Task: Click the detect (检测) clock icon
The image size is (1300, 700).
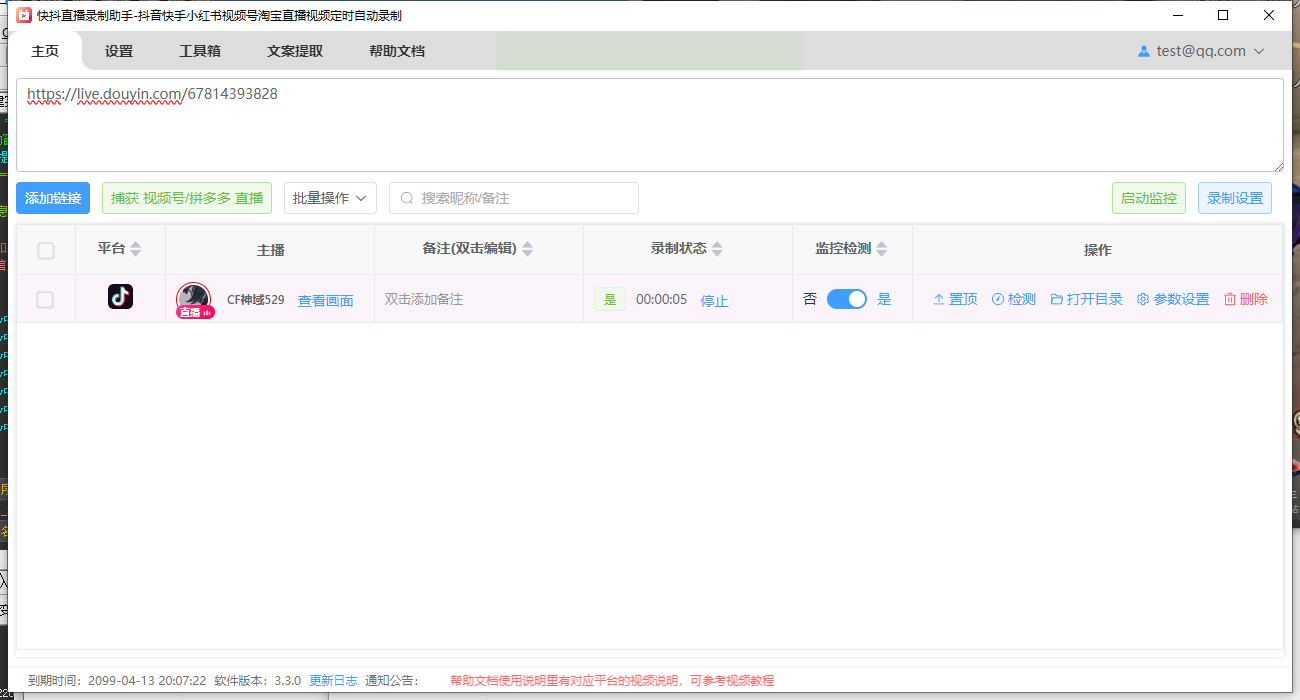Action: click(x=997, y=298)
